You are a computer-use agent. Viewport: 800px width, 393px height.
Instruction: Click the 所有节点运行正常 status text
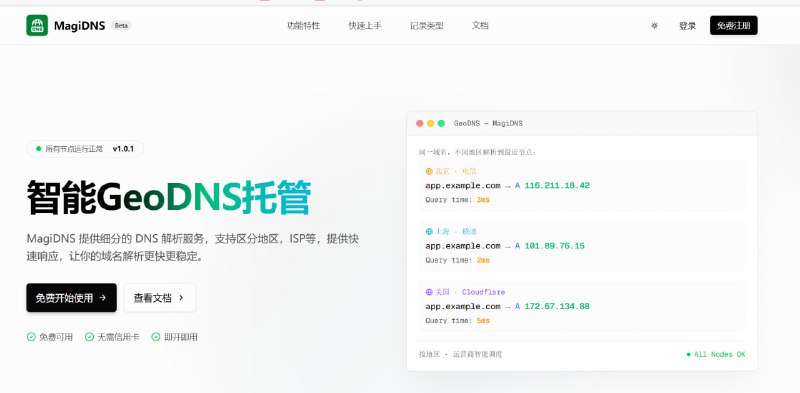point(74,149)
